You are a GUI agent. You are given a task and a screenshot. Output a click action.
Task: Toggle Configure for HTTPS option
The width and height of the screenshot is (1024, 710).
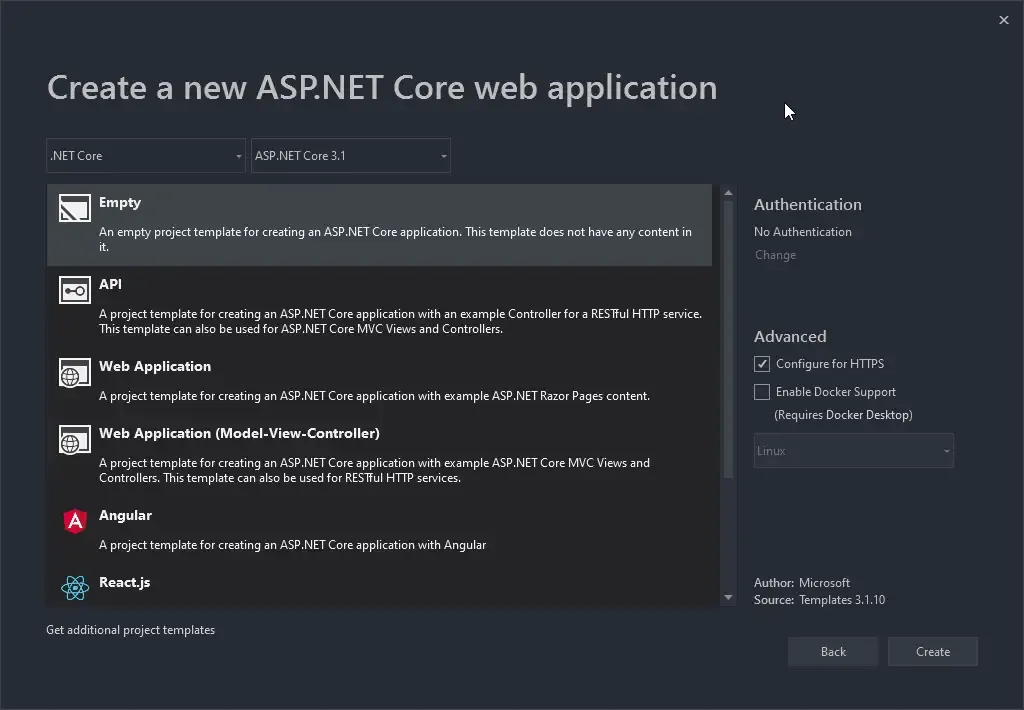761,363
